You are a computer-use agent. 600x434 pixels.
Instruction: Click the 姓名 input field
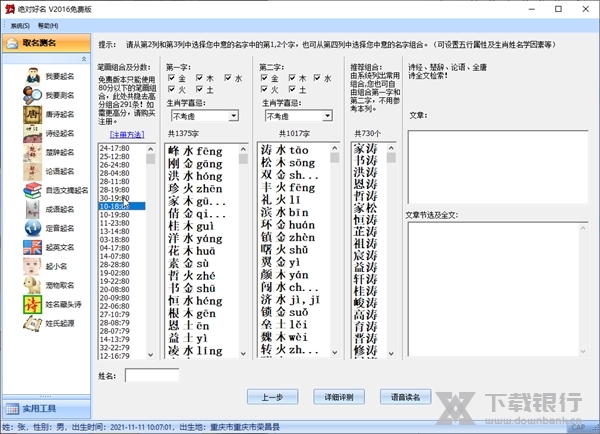coord(152,375)
